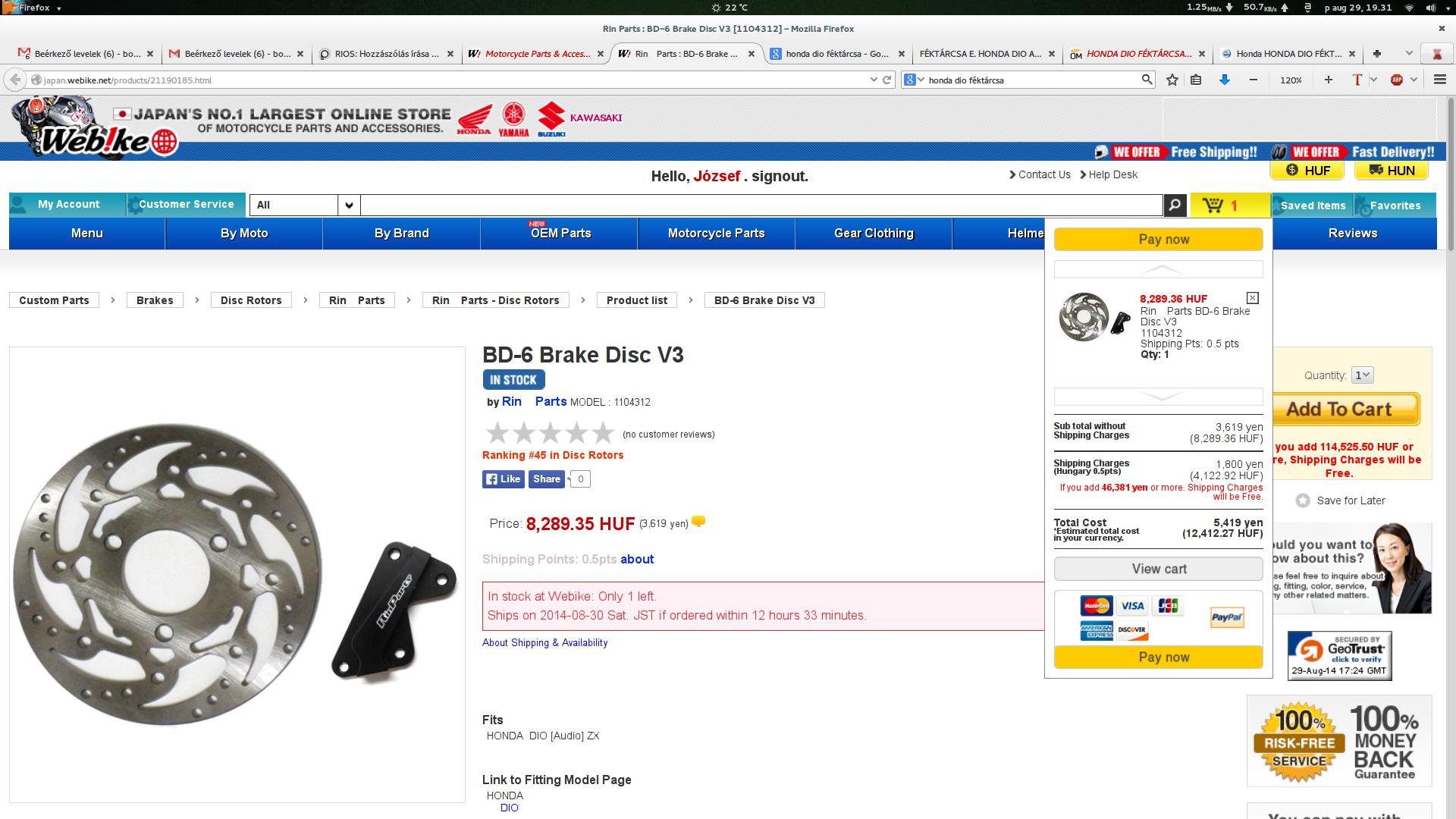The image size is (1456, 819).
Task: Open the About Shipping & Availability link
Action: [544, 642]
